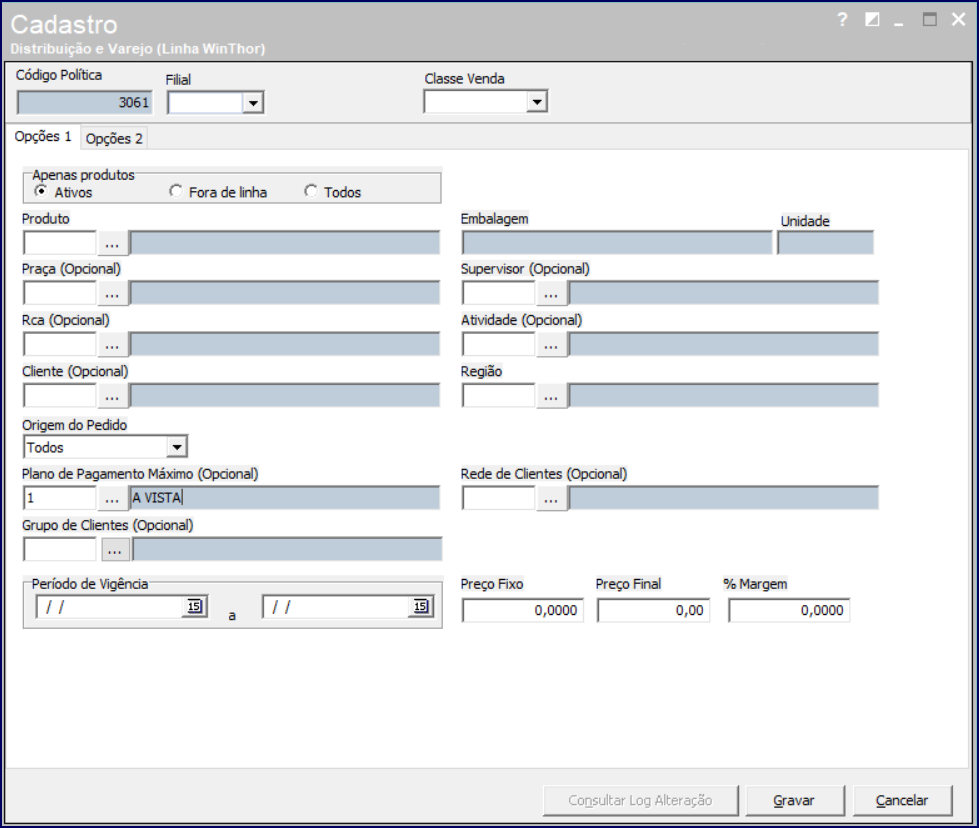This screenshot has height=828, width=979.
Task: Open Região lookup ellipsis button
Action: (x=551, y=395)
